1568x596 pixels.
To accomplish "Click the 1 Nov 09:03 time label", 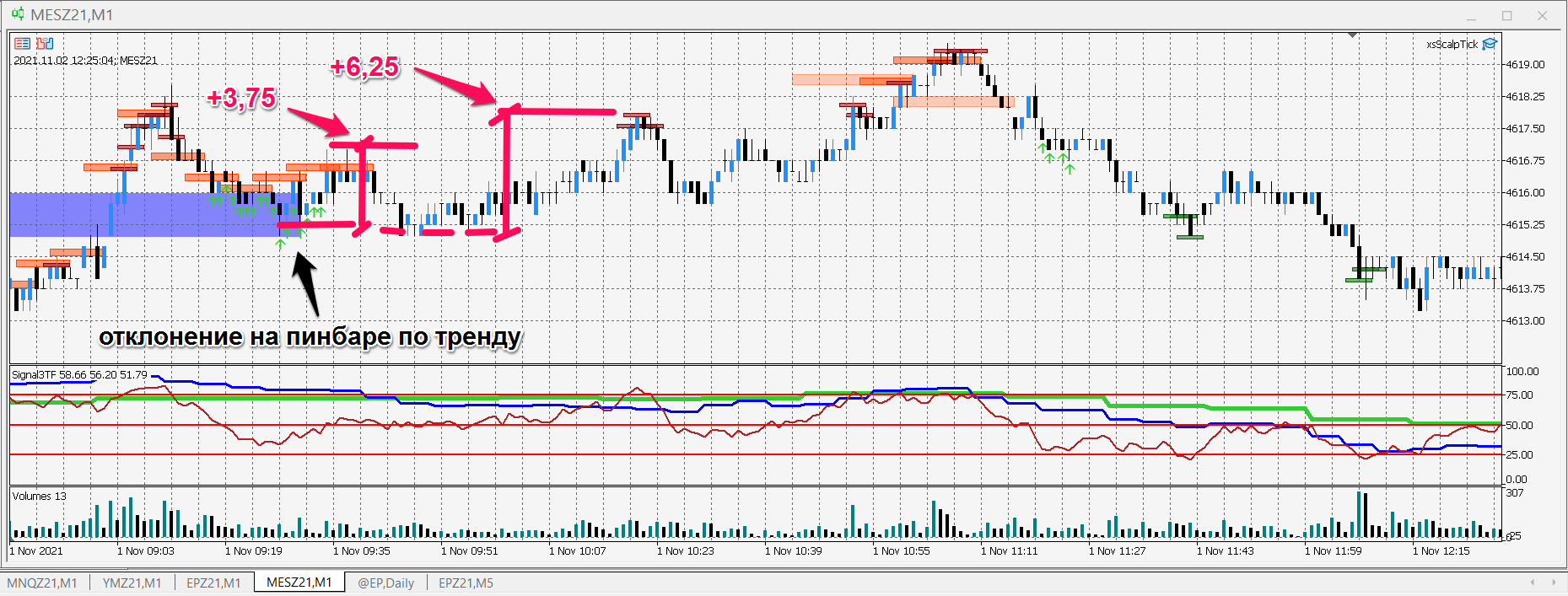I will (146, 550).
